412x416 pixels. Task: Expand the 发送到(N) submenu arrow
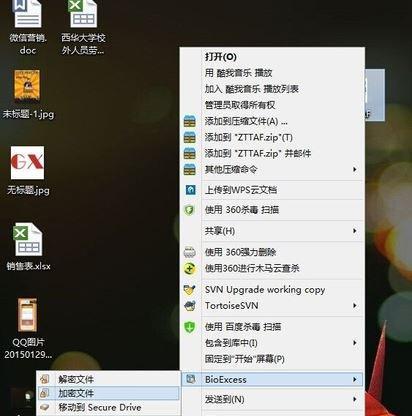pos(355,399)
